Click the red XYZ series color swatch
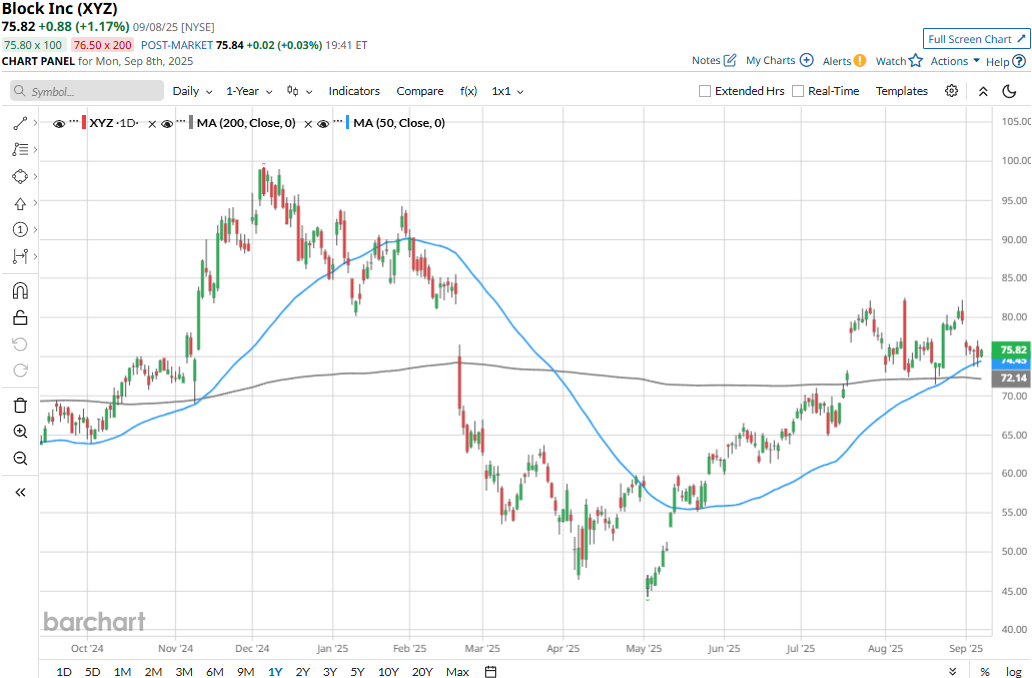 click(84, 122)
